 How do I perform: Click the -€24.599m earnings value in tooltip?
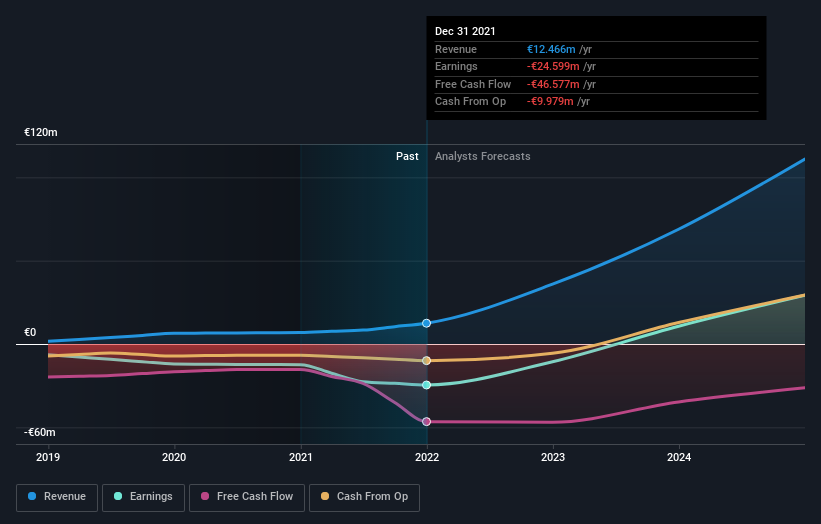click(553, 66)
